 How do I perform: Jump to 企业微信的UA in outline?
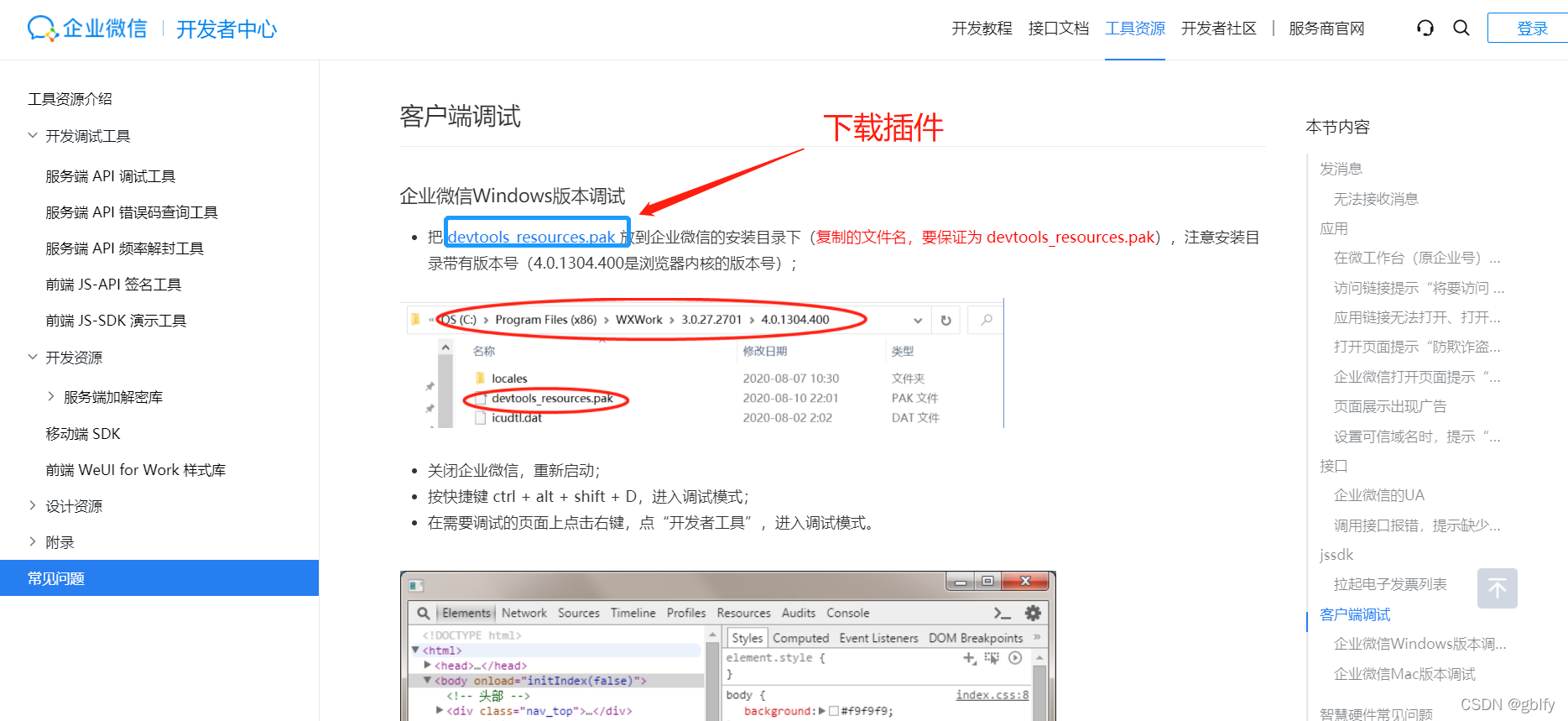click(1379, 495)
